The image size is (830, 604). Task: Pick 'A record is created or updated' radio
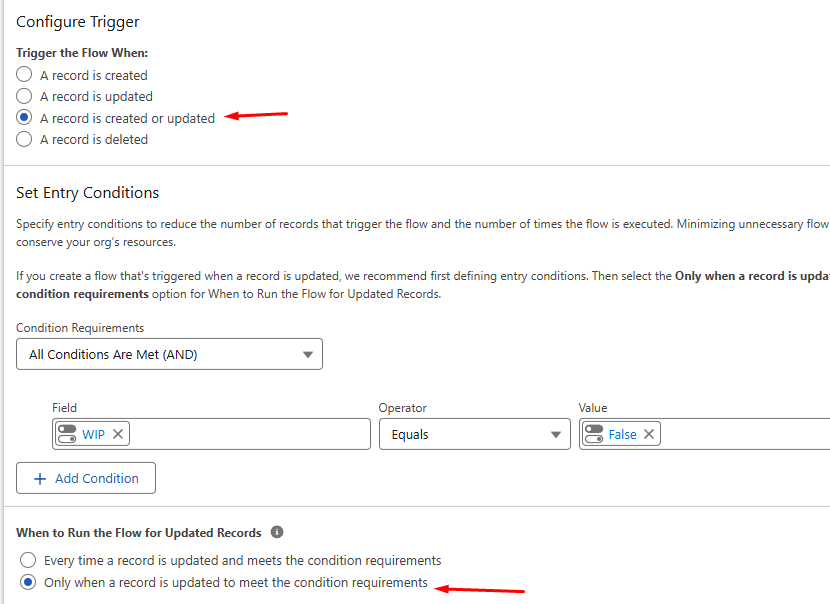24,118
